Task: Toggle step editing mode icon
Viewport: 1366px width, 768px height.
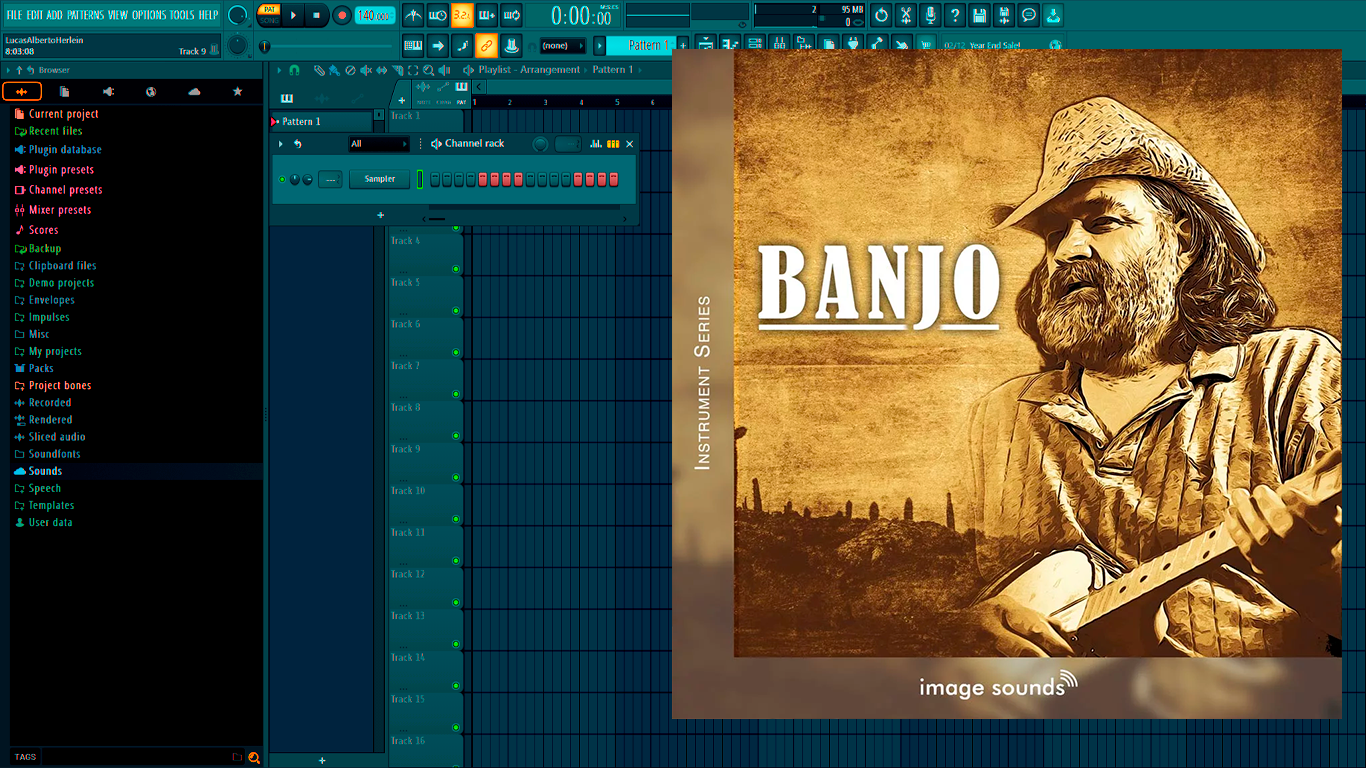Action: pyautogui.click(x=462, y=45)
